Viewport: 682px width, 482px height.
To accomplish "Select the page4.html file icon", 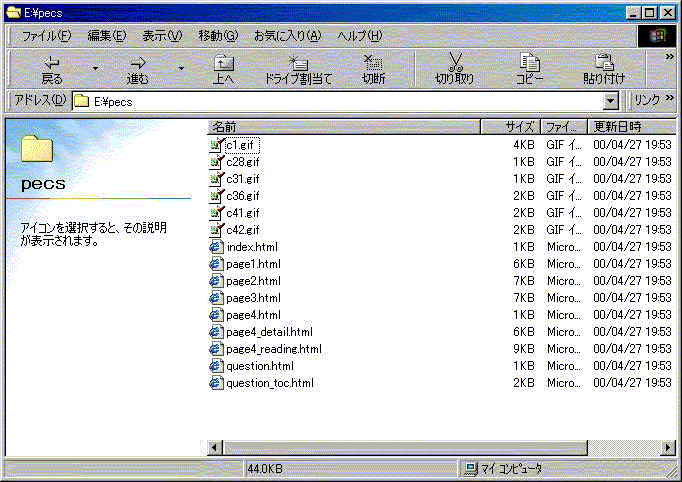I will pos(216,315).
